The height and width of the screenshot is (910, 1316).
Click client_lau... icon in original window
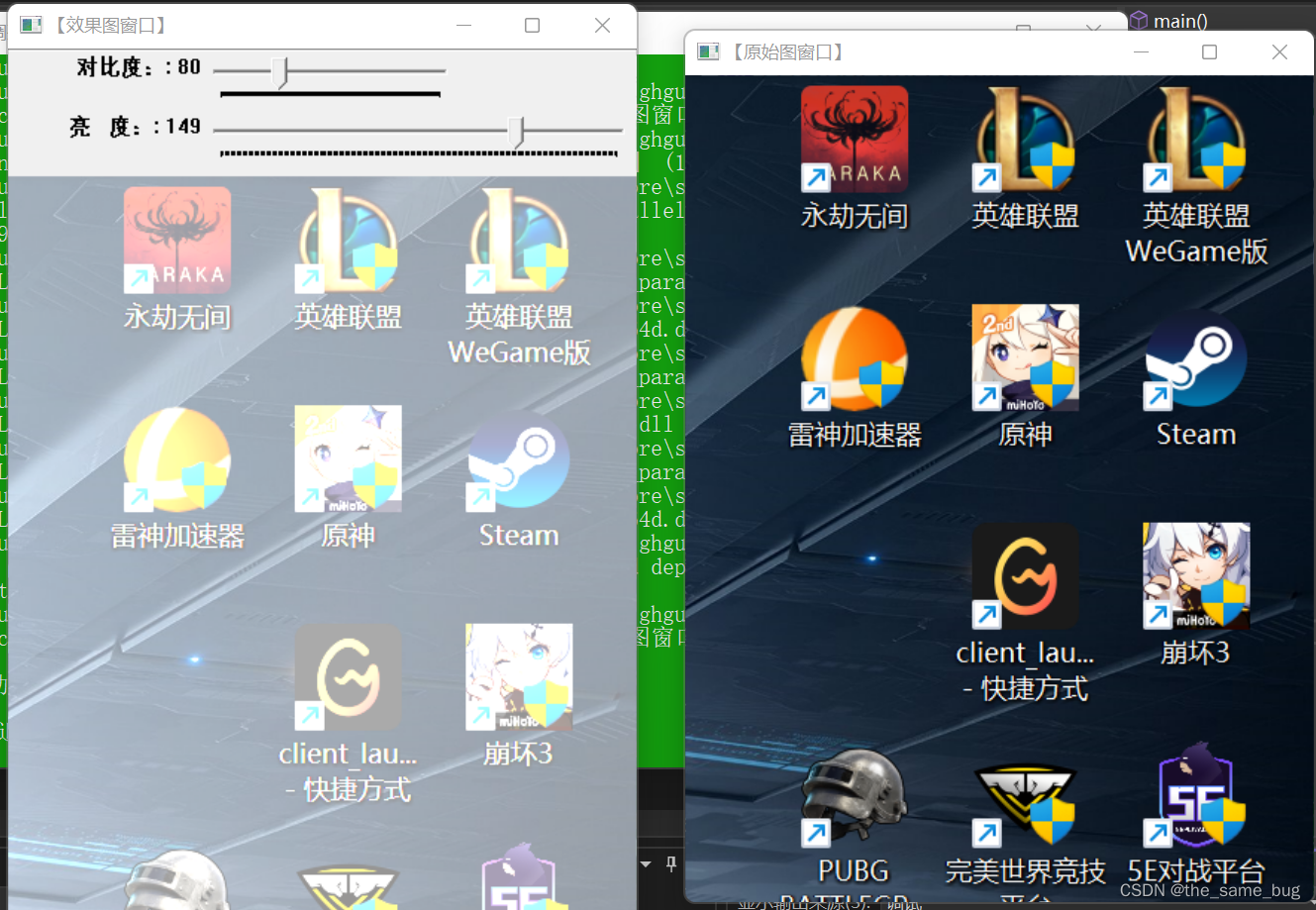point(1025,576)
